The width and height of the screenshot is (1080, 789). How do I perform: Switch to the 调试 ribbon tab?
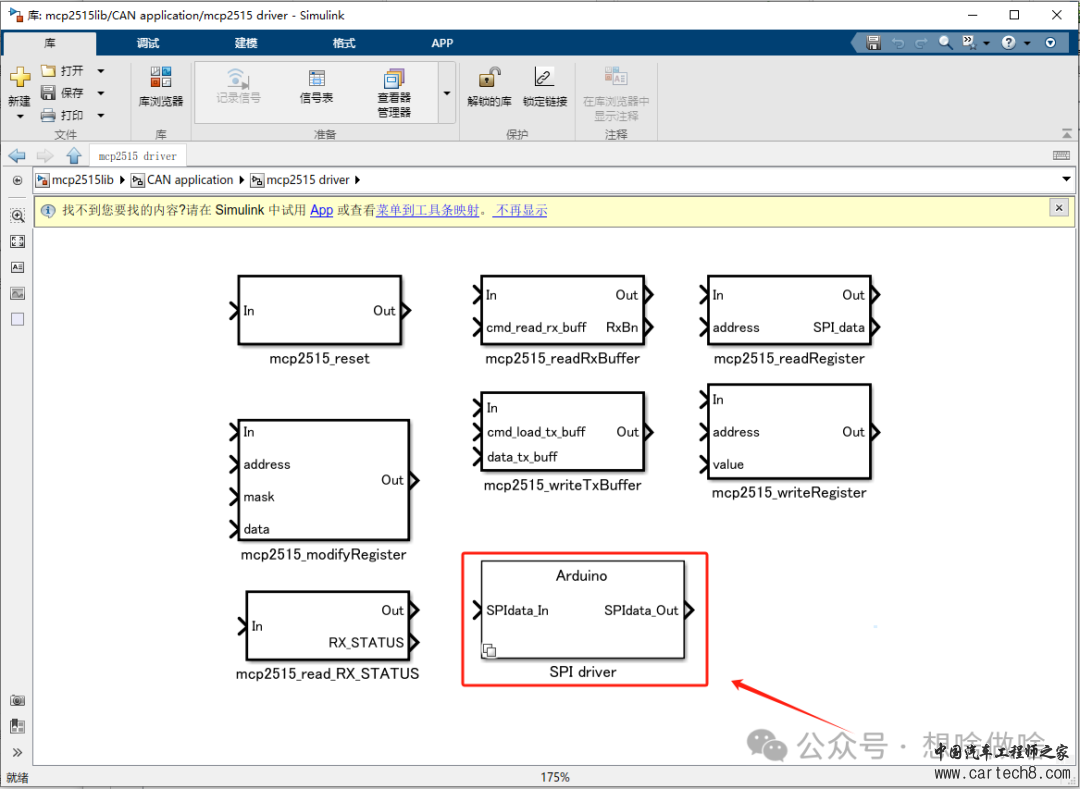point(147,43)
